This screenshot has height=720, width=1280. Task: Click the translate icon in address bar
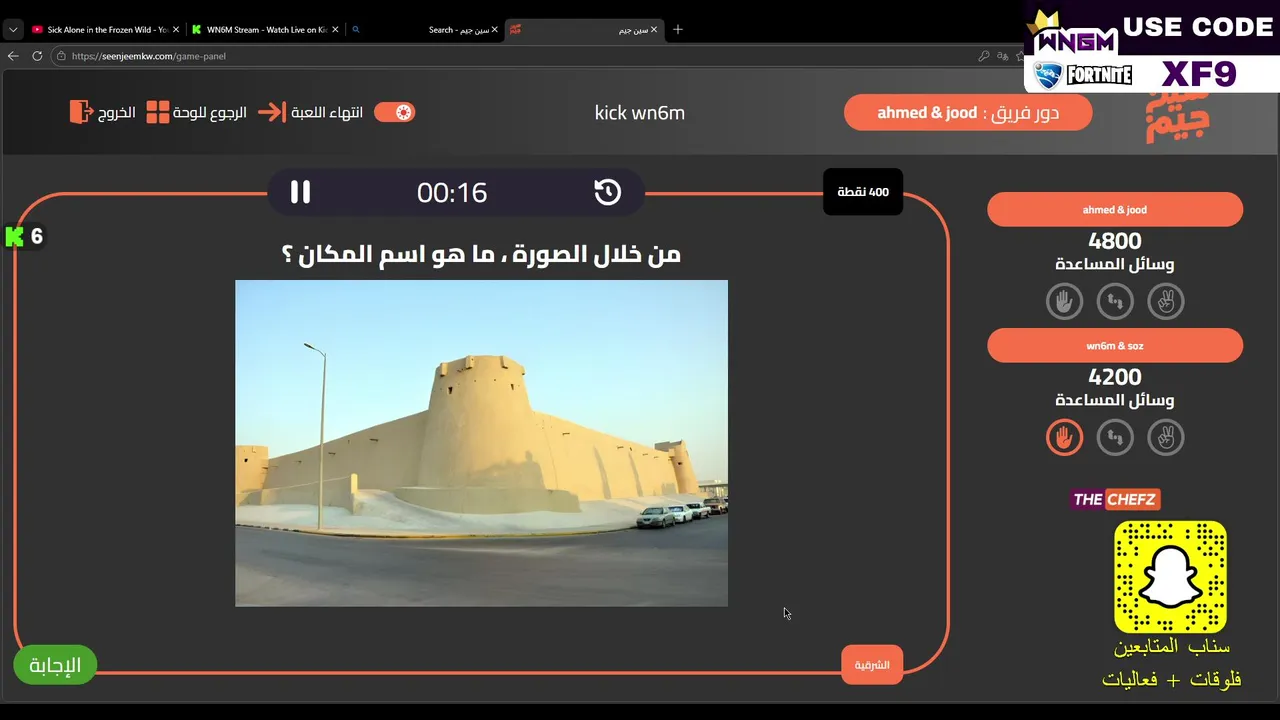[x=1003, y=56]
